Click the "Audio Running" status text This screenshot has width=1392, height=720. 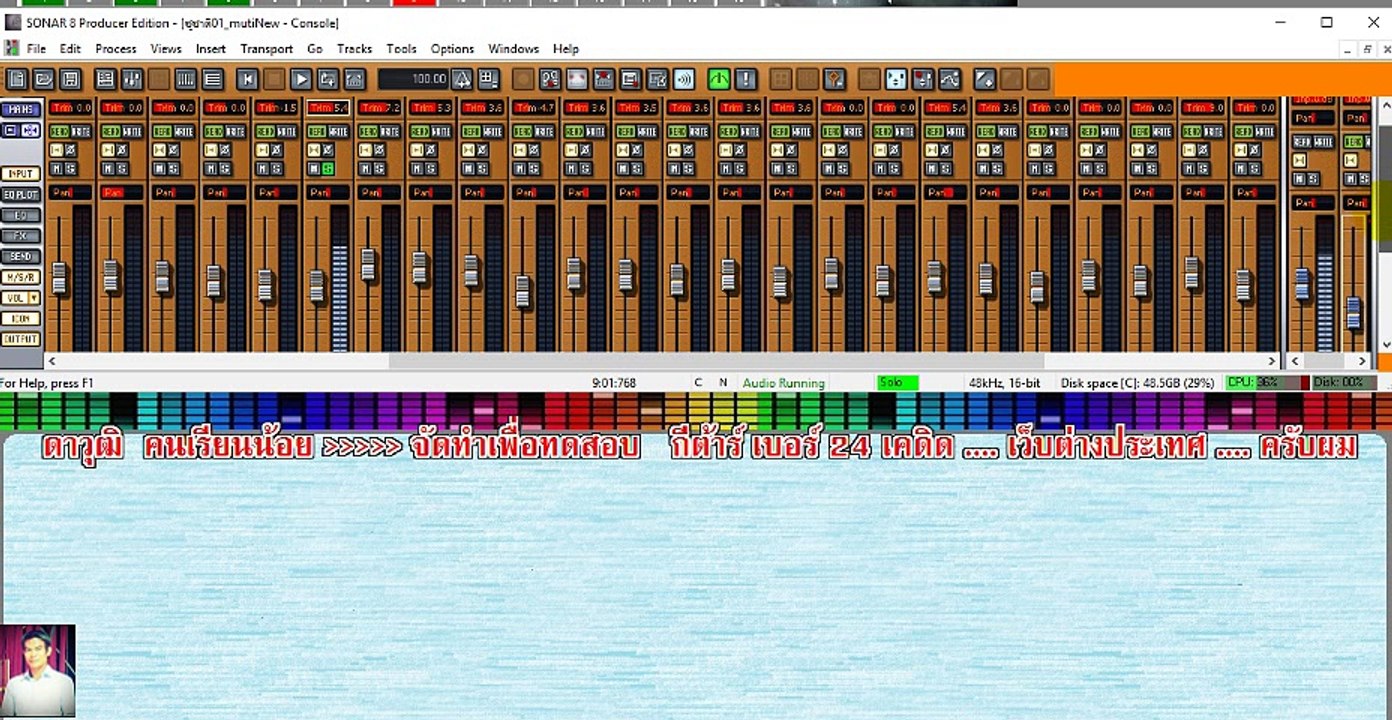click(783, 383)
